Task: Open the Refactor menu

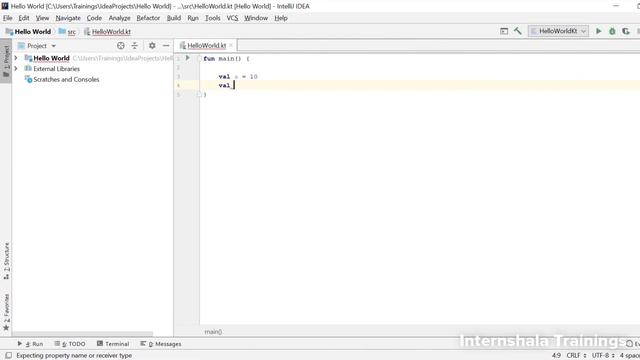Action: [148, 18]
